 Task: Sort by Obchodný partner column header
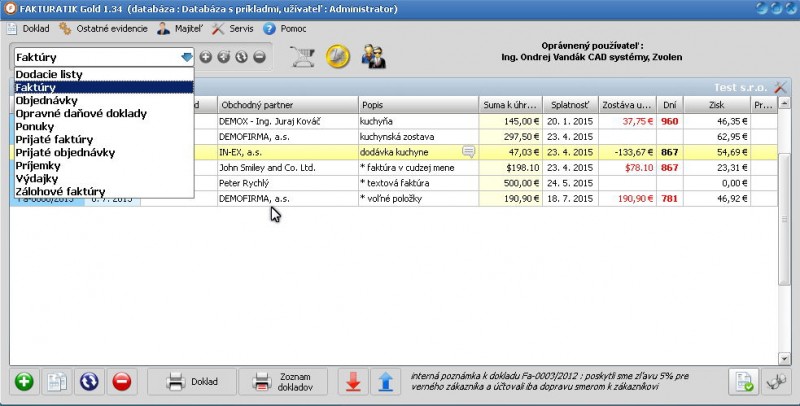coord(288,105)
